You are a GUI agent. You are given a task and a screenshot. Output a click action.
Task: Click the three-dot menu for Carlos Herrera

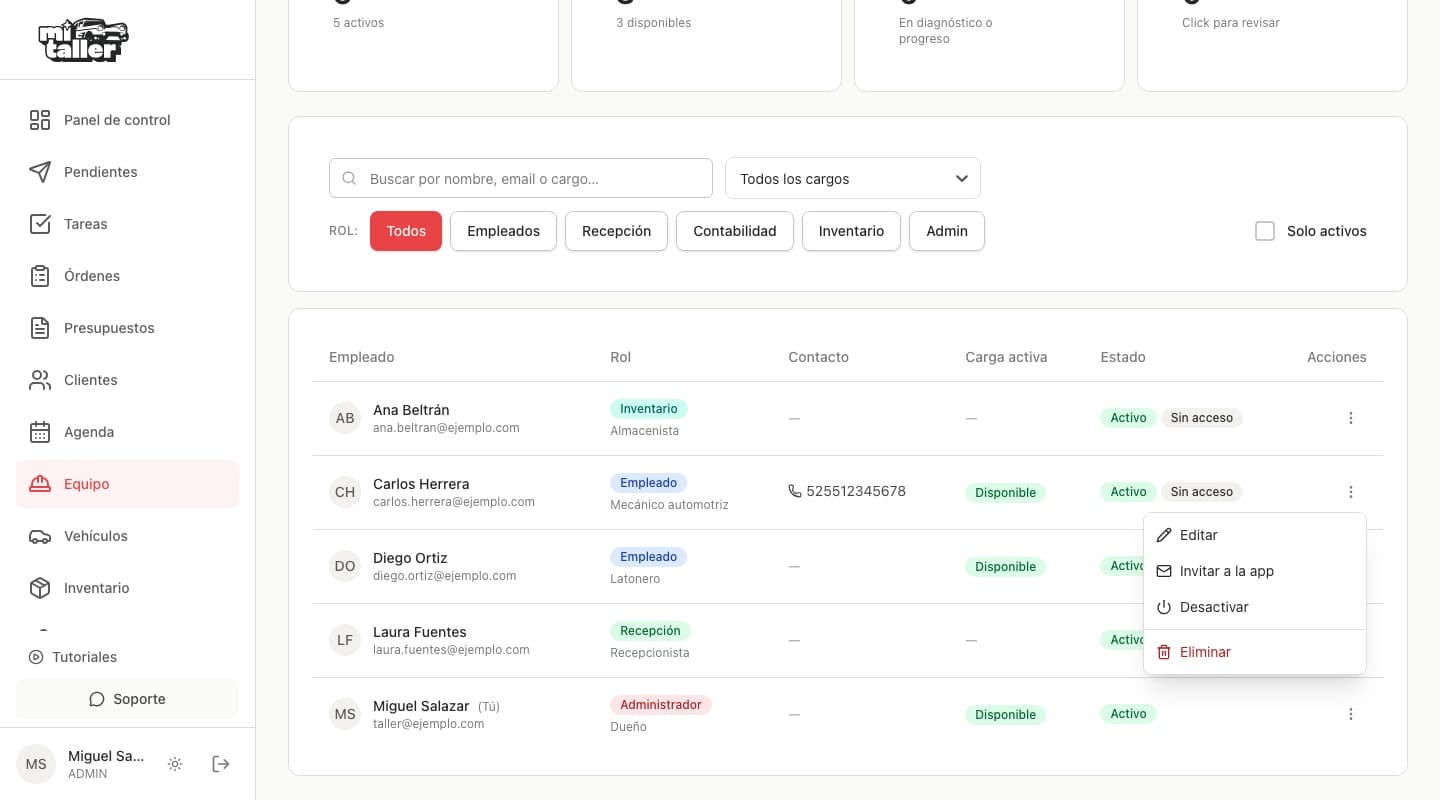click(x=1351, y=492)
